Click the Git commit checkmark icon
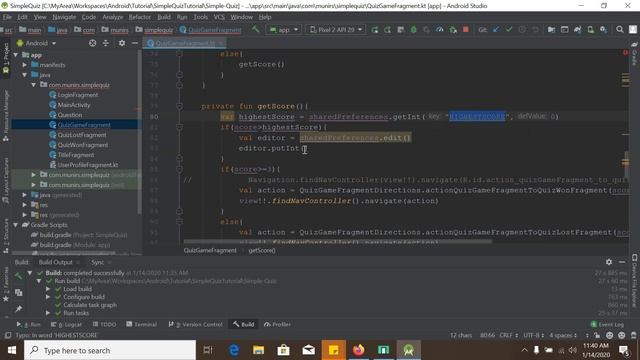The width and height of the screenshot is (640, 360). [509, 30]
